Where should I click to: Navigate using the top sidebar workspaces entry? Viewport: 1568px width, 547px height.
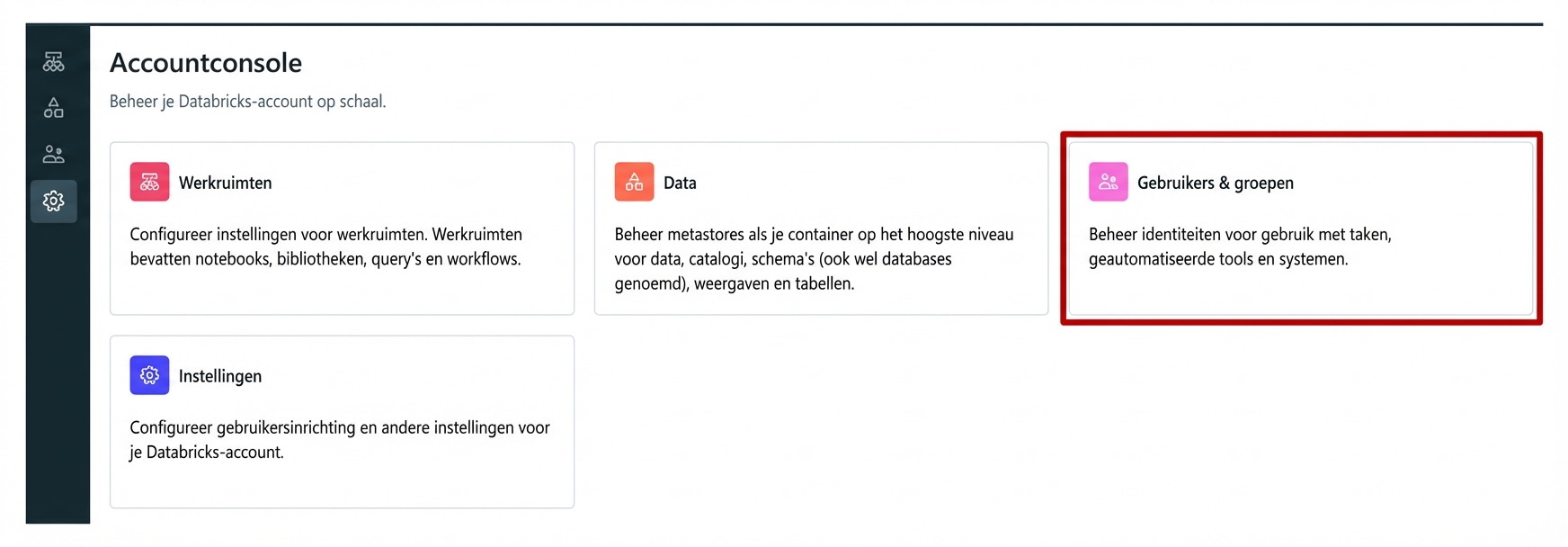click(x=54, y=63)
